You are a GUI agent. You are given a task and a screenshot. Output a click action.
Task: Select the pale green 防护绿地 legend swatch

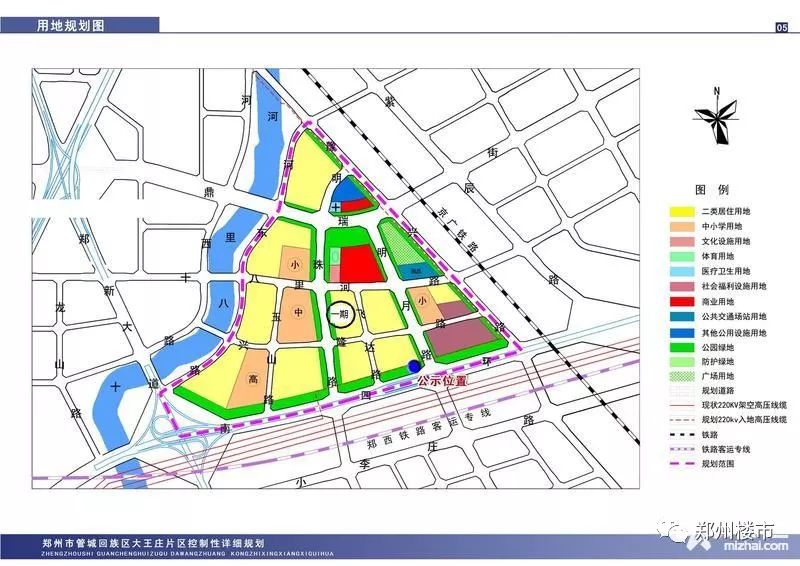click(682, 362)
